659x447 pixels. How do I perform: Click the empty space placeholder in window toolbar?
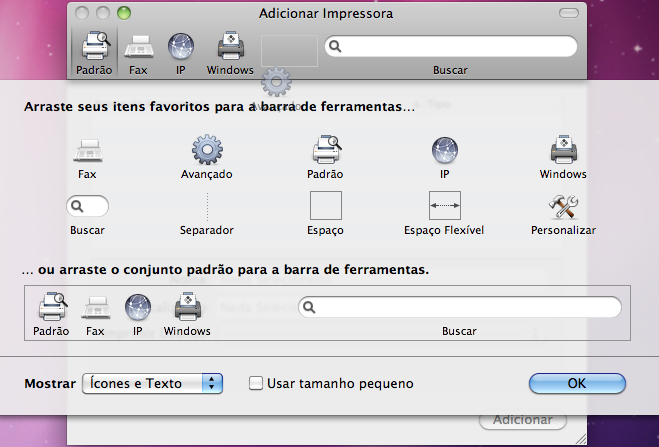(x=289, y=51)
